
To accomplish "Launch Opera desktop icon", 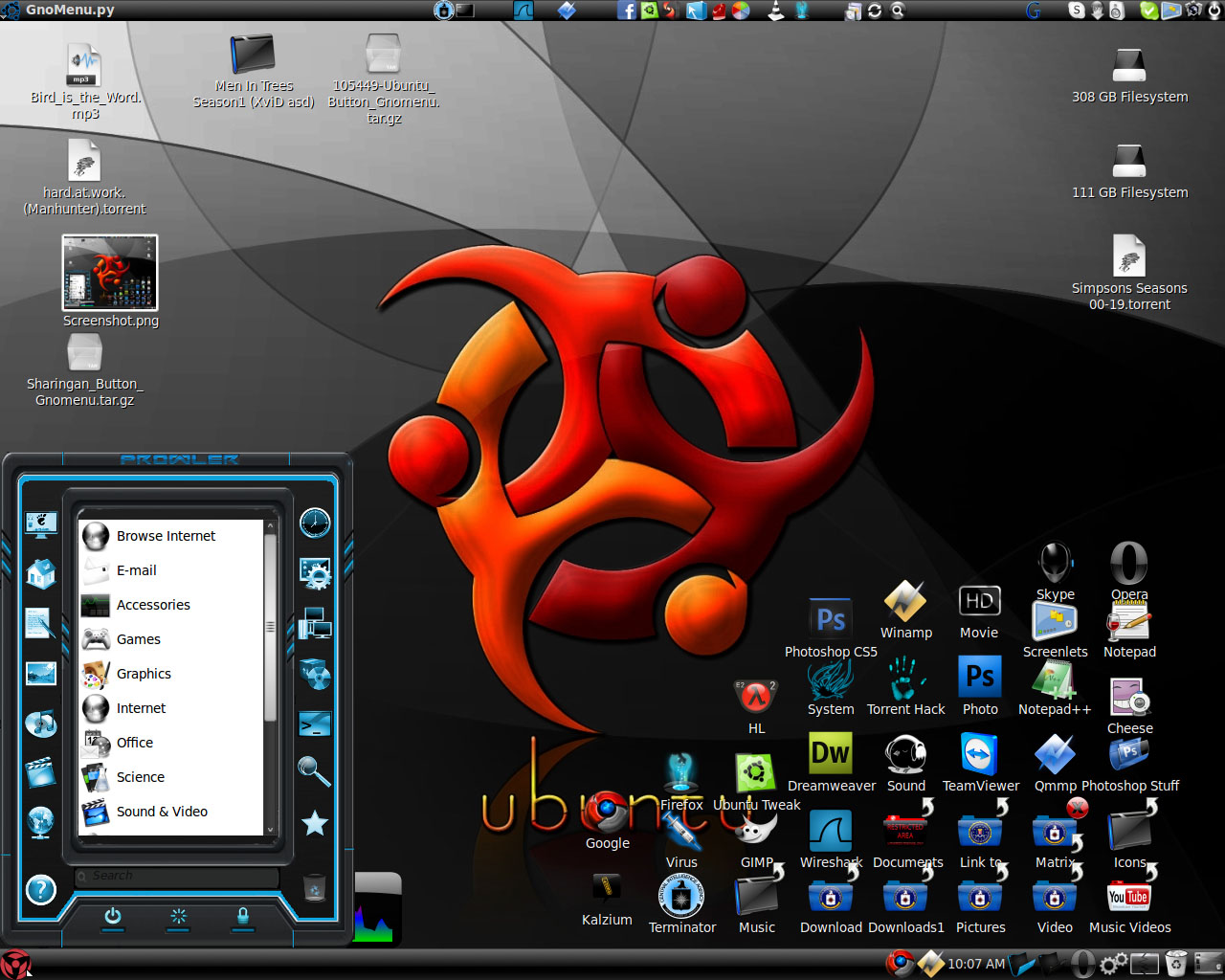I will pyautogui.click(x=1129, y=570).
